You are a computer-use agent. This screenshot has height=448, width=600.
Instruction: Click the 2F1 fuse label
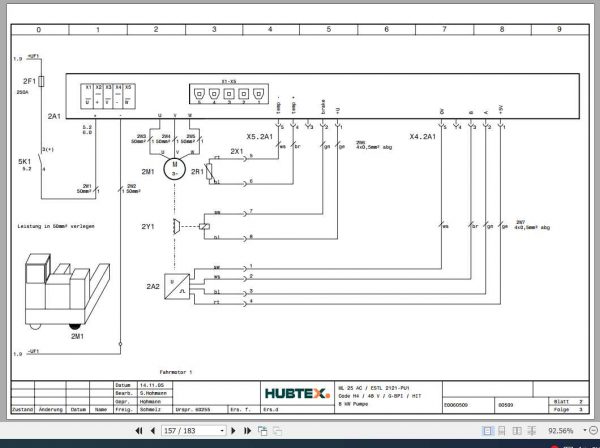pos(29,81)
